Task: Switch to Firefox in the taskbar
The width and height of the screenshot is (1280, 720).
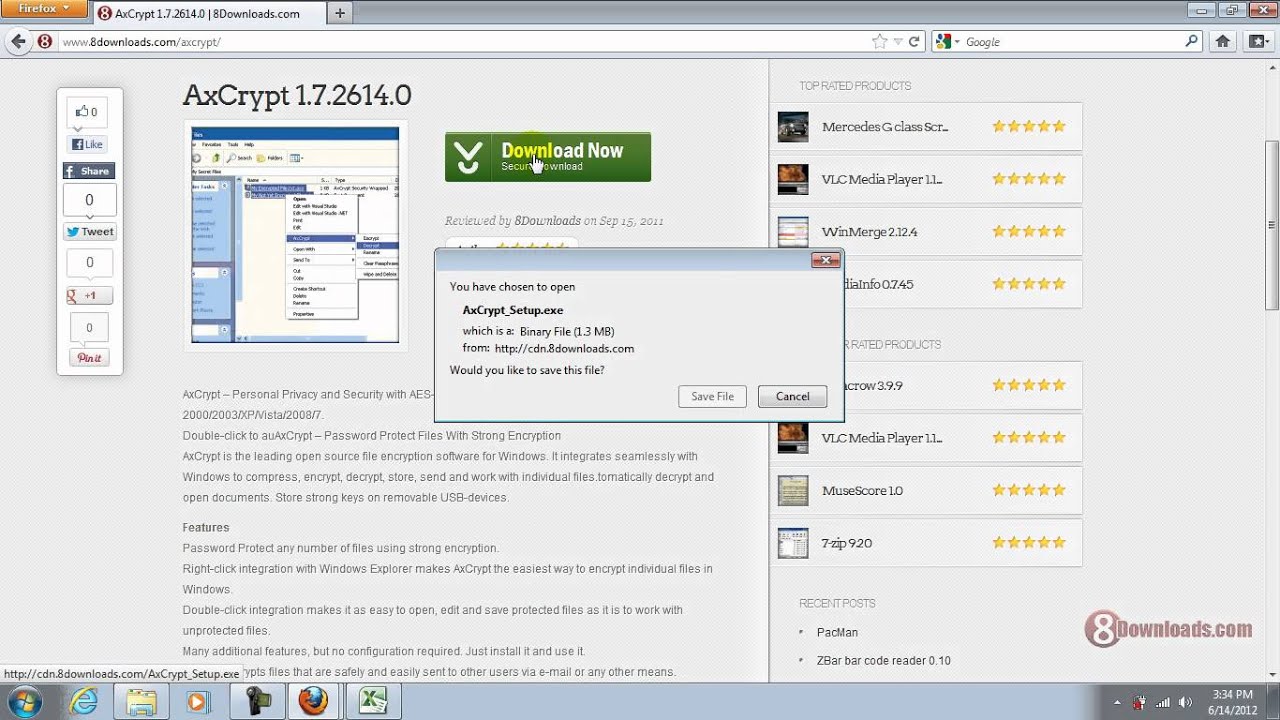Action: pos(312,702)
